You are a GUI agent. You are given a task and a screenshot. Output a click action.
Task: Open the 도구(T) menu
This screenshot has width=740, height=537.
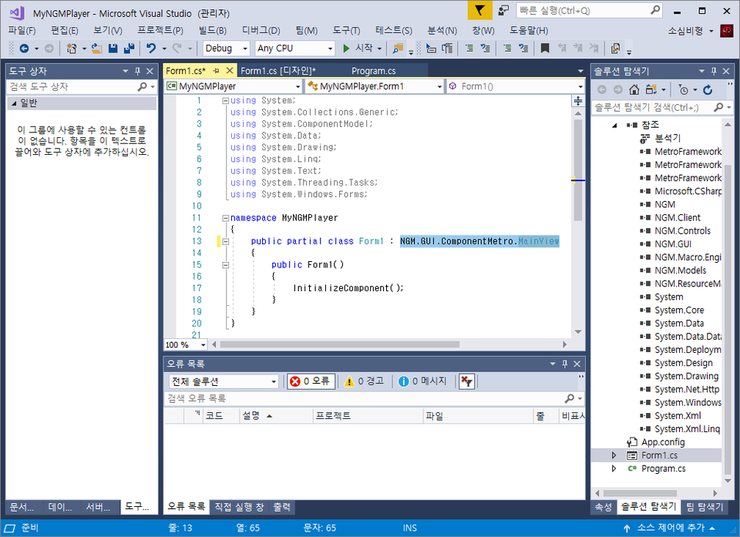[x=346, y=31]
